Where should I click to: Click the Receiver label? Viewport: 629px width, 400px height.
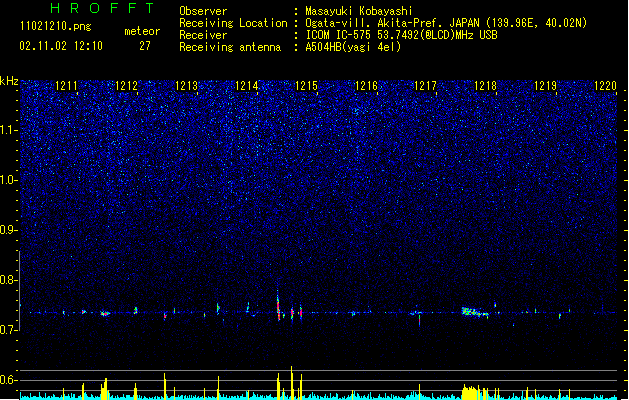[203, 35]
